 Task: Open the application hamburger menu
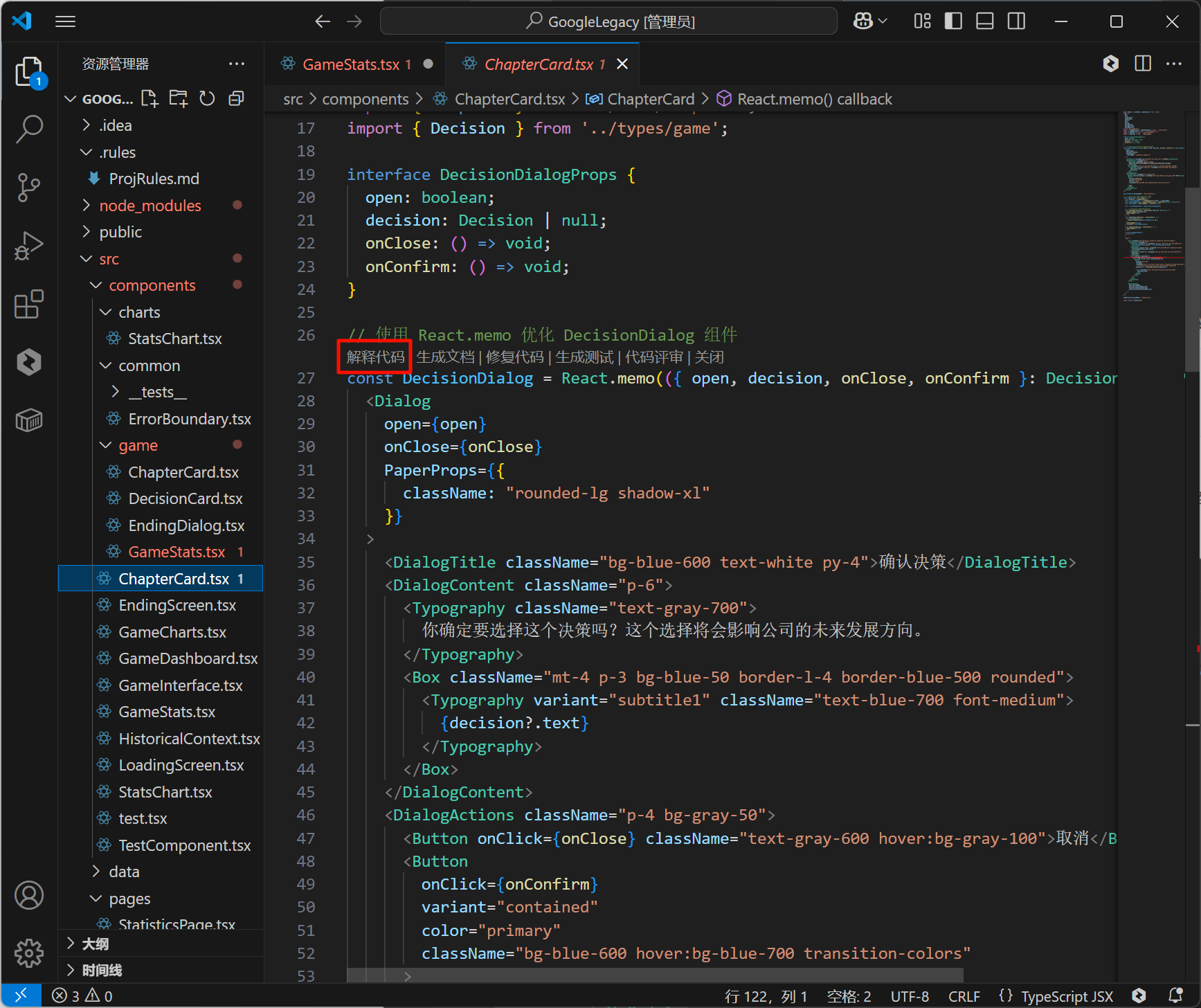tap(66, 21)
